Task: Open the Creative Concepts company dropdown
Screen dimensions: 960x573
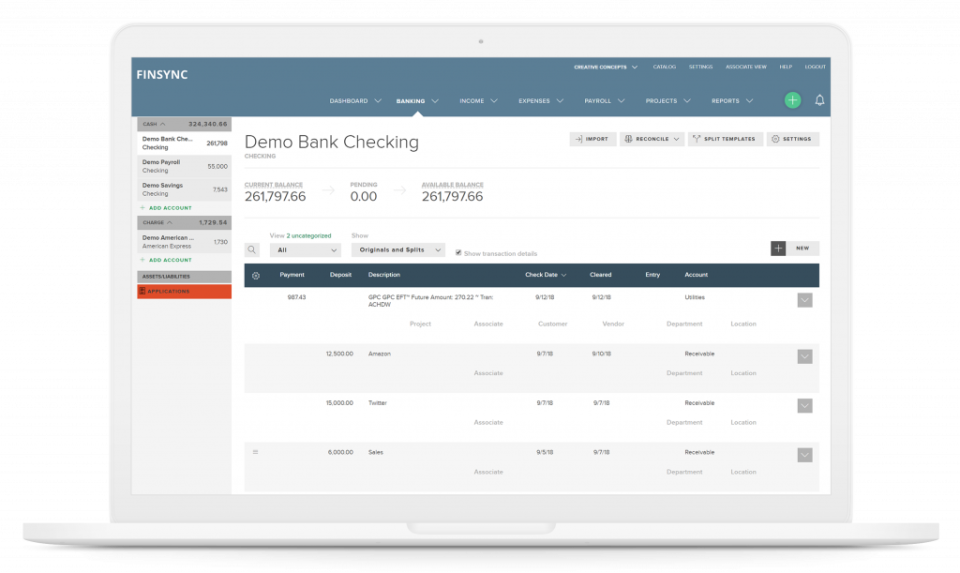Action: pos(606,67)
